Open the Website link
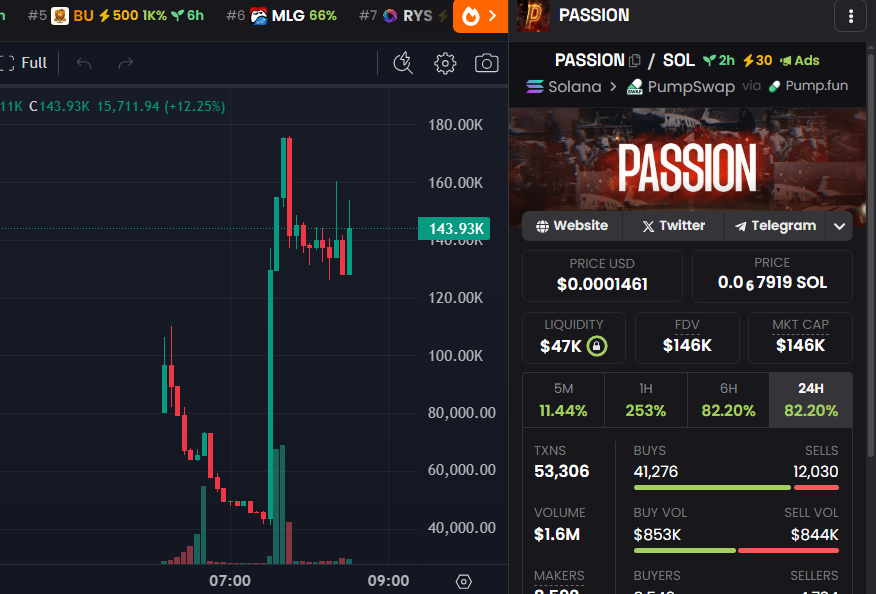Image resolution: width=876 pixels, height=594 pixels. pos(572,226)
